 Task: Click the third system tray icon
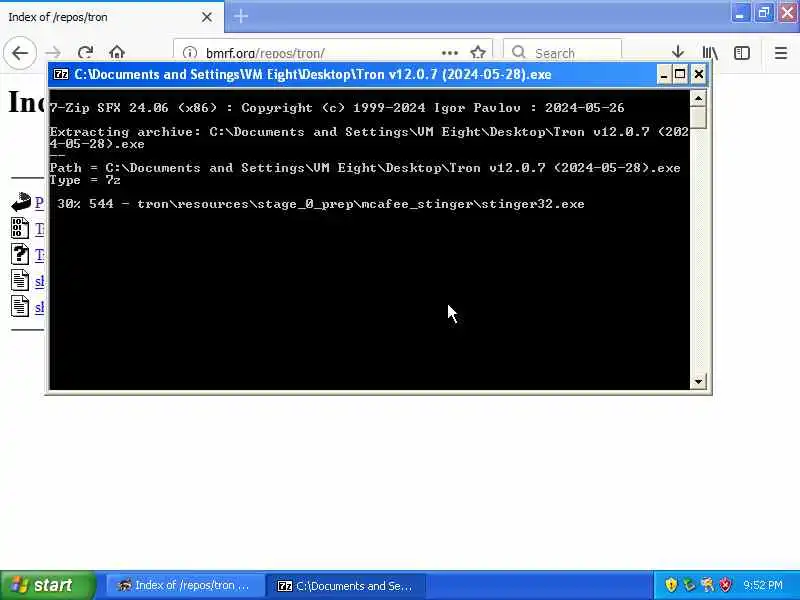[x=707, y=585]
